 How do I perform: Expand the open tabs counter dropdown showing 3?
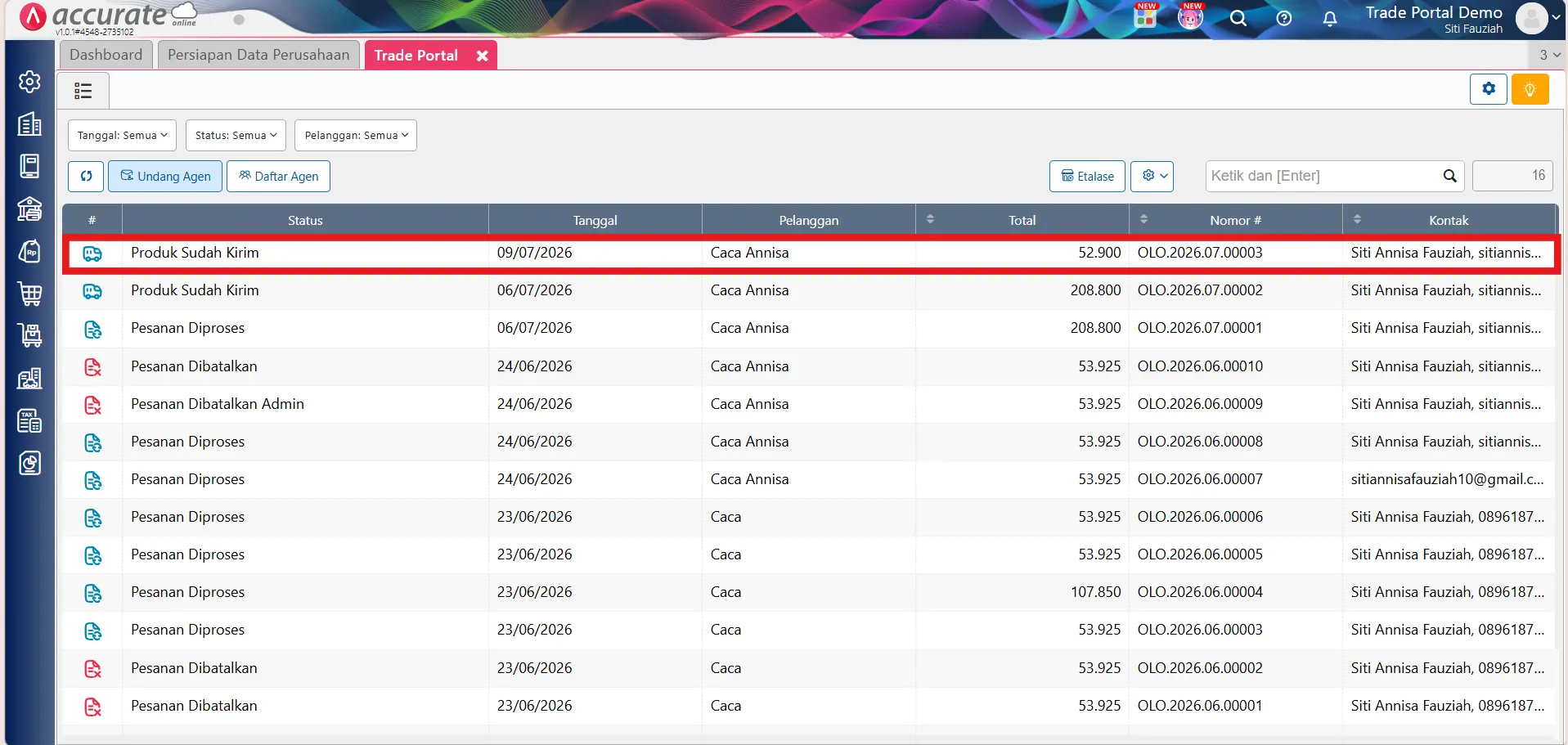(1549, 55)
